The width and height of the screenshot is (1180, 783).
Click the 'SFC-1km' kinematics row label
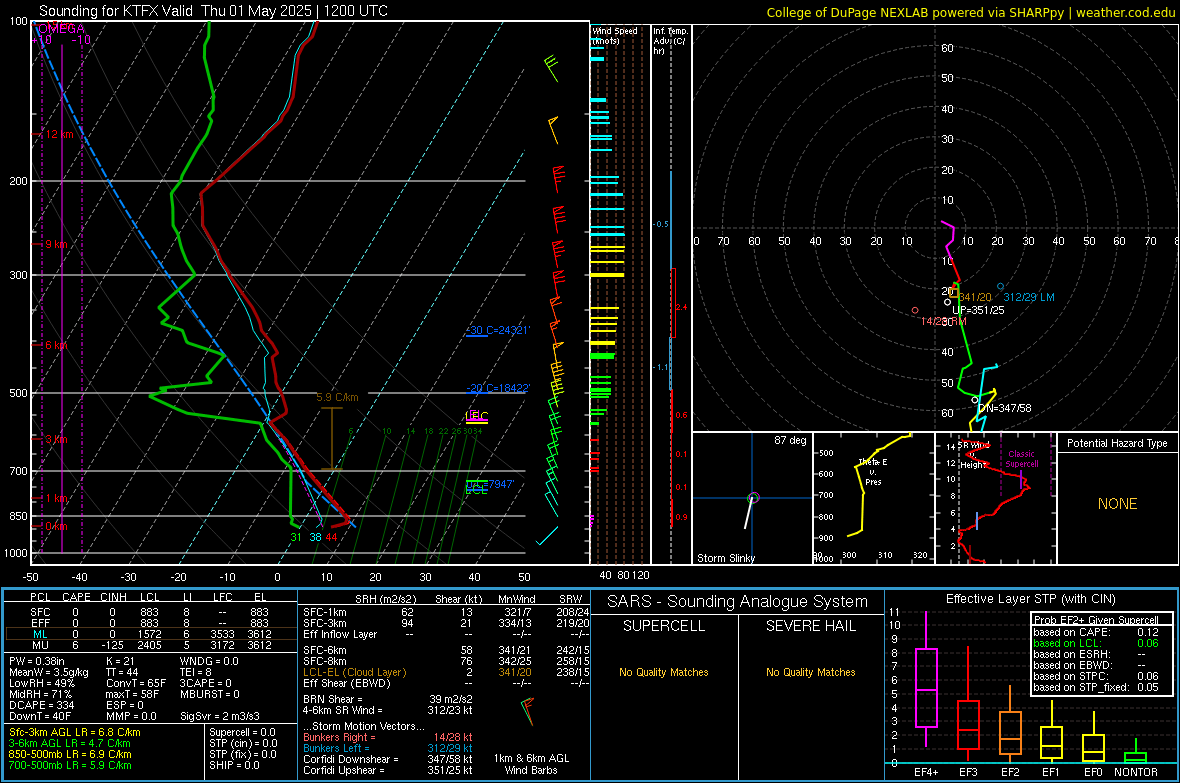[325, 612]
